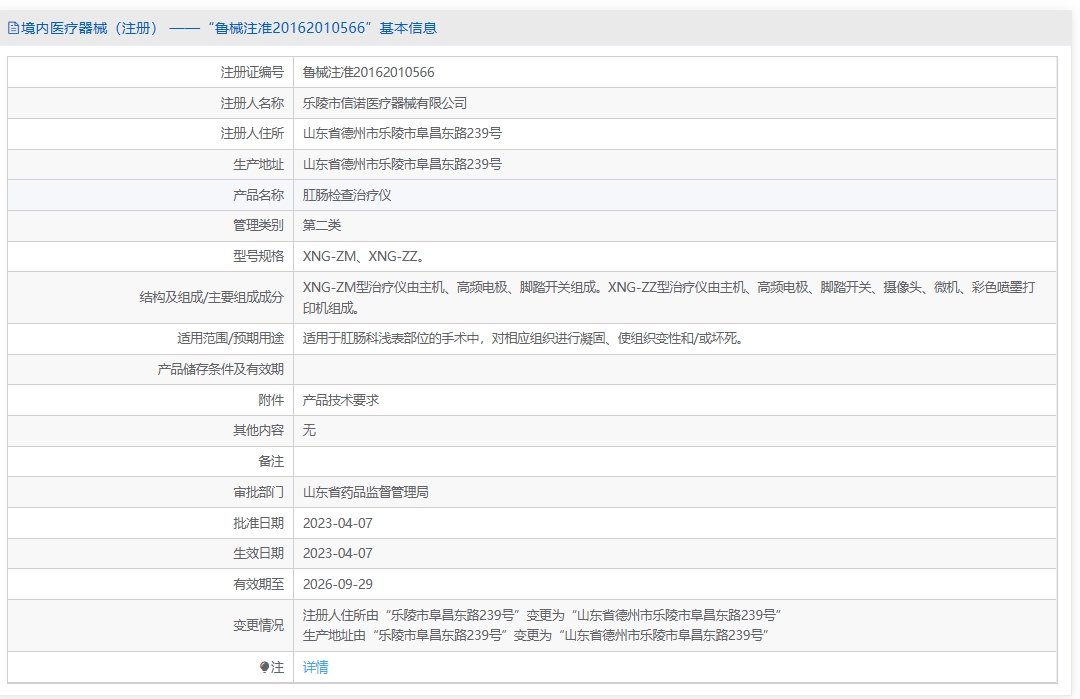Click the 批准日期 value 2023-04-07
Screen dimensions: 1080x699
(338, 523)
